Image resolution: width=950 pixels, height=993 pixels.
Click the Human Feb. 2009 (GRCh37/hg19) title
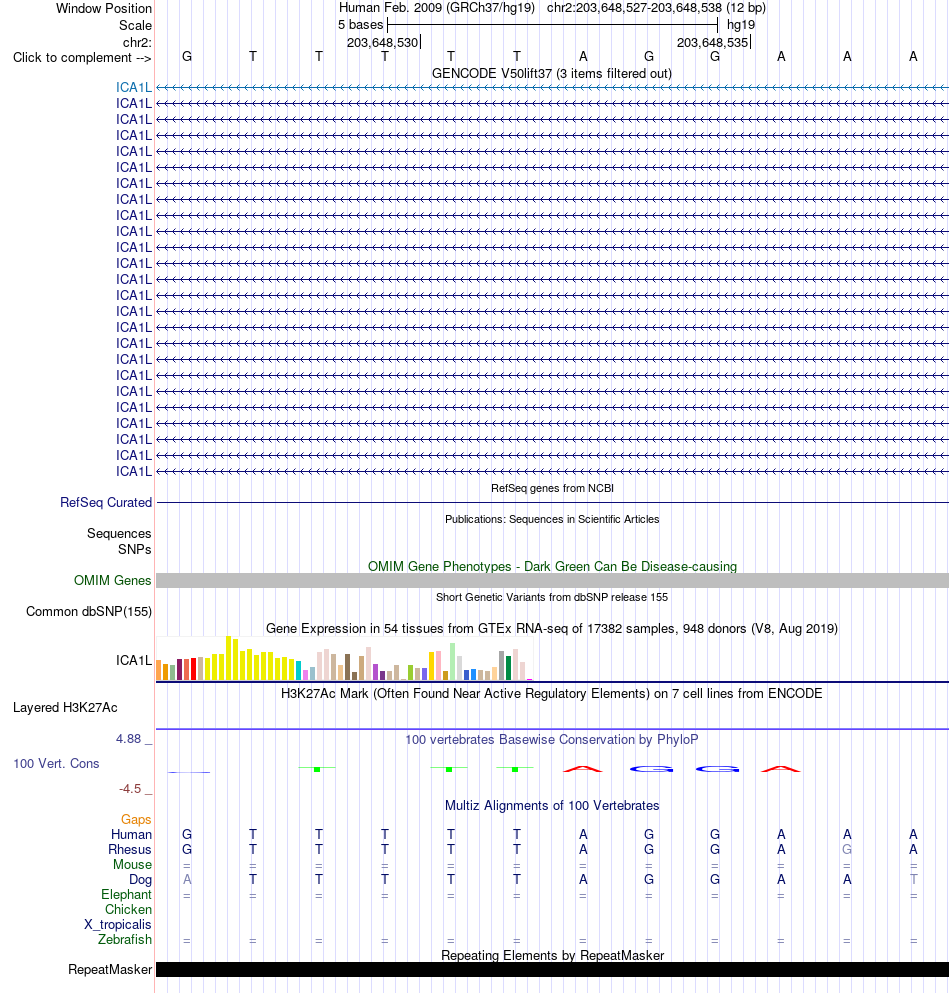[436, 8]
